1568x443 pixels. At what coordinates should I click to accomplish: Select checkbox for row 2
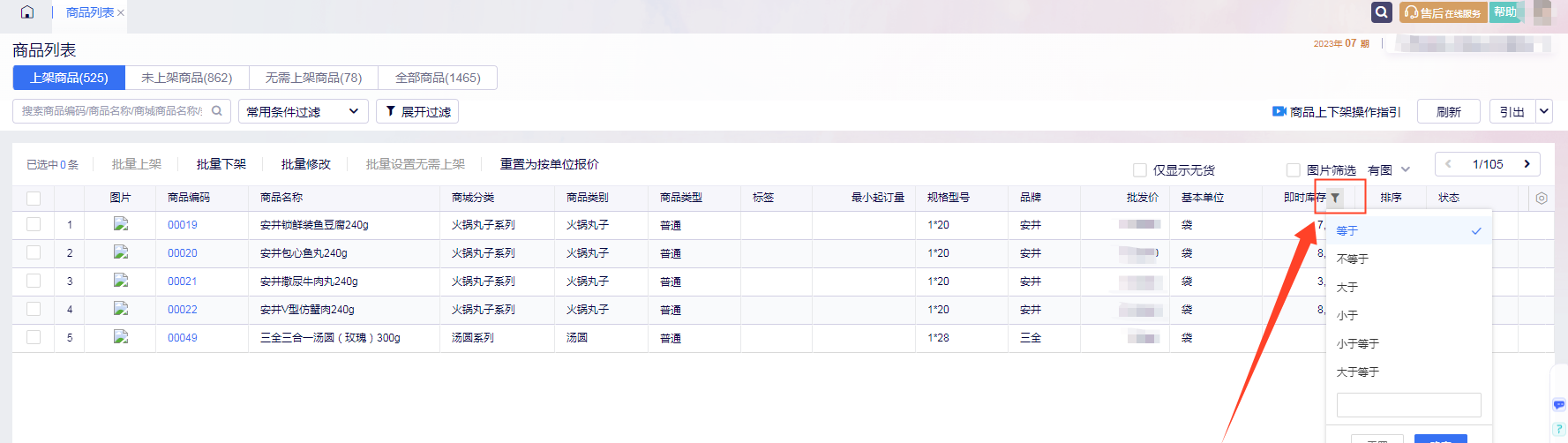tap(34, 252)
